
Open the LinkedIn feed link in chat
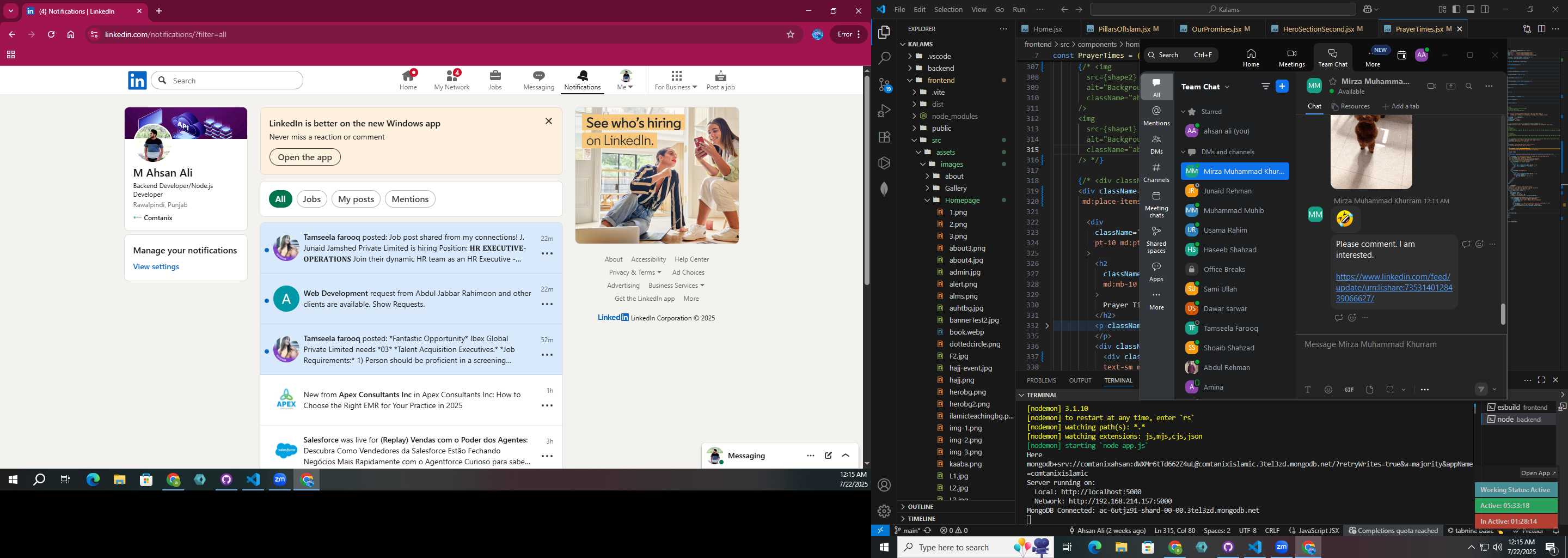pos(1394,288)
